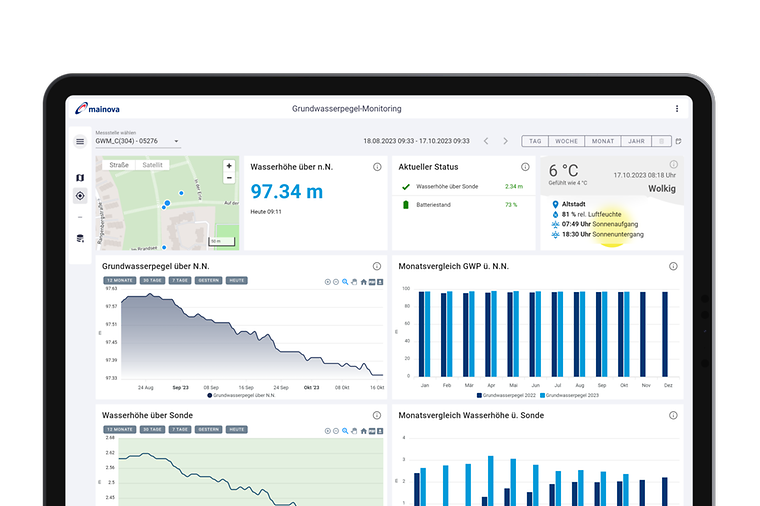Click the Dez bar in Monatsvergleich GWP chart
Screen dimensions: 760x506
click(x=665, y=334)
